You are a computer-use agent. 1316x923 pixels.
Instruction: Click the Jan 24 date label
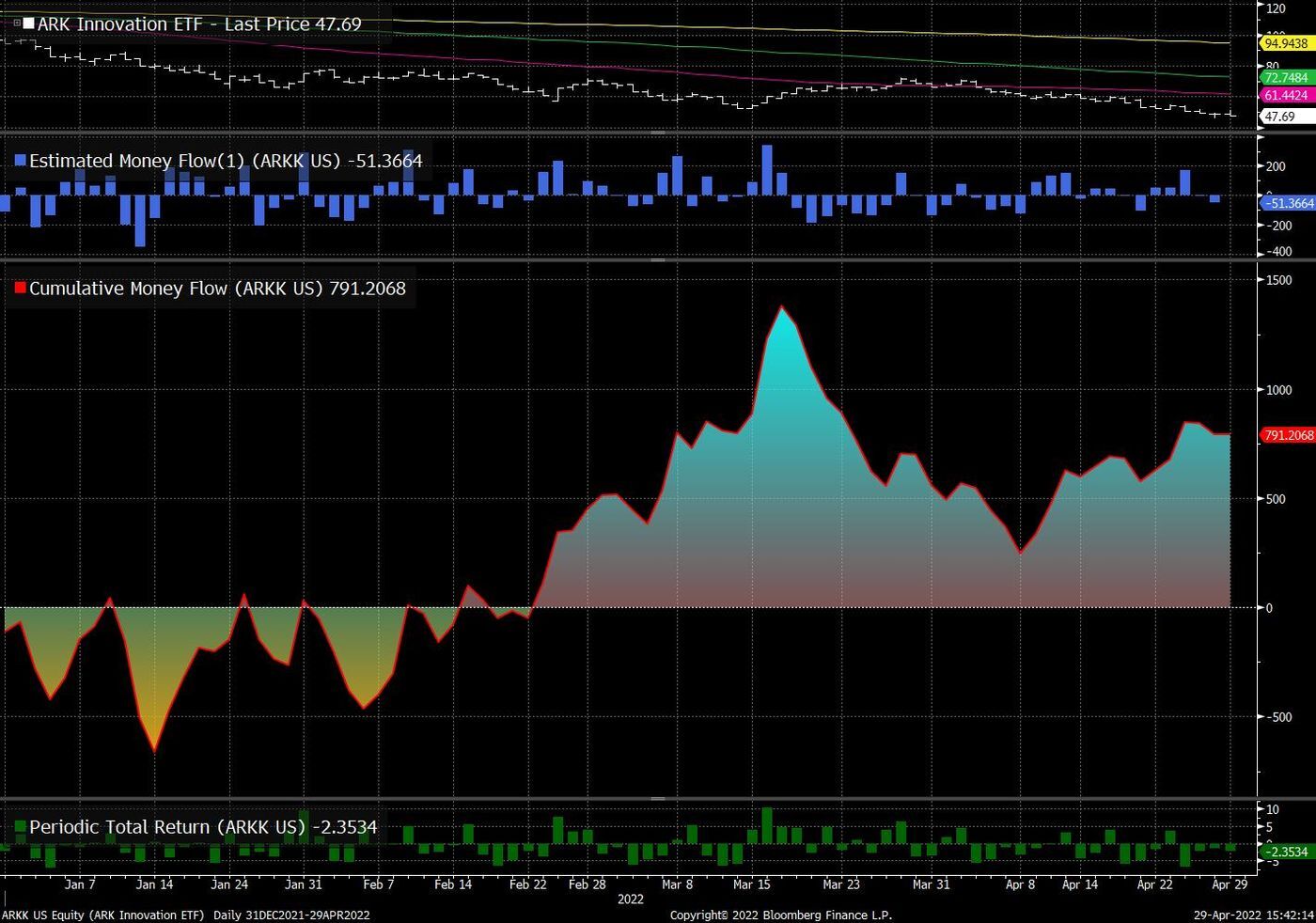tap(229, 884)
